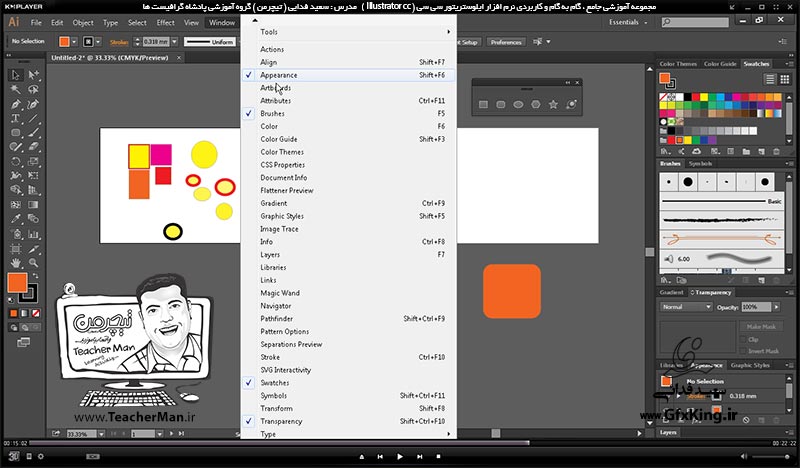Viewport: 800px width, 468px height.
Task: Open the opacity slider arrow
Action: 777,307
